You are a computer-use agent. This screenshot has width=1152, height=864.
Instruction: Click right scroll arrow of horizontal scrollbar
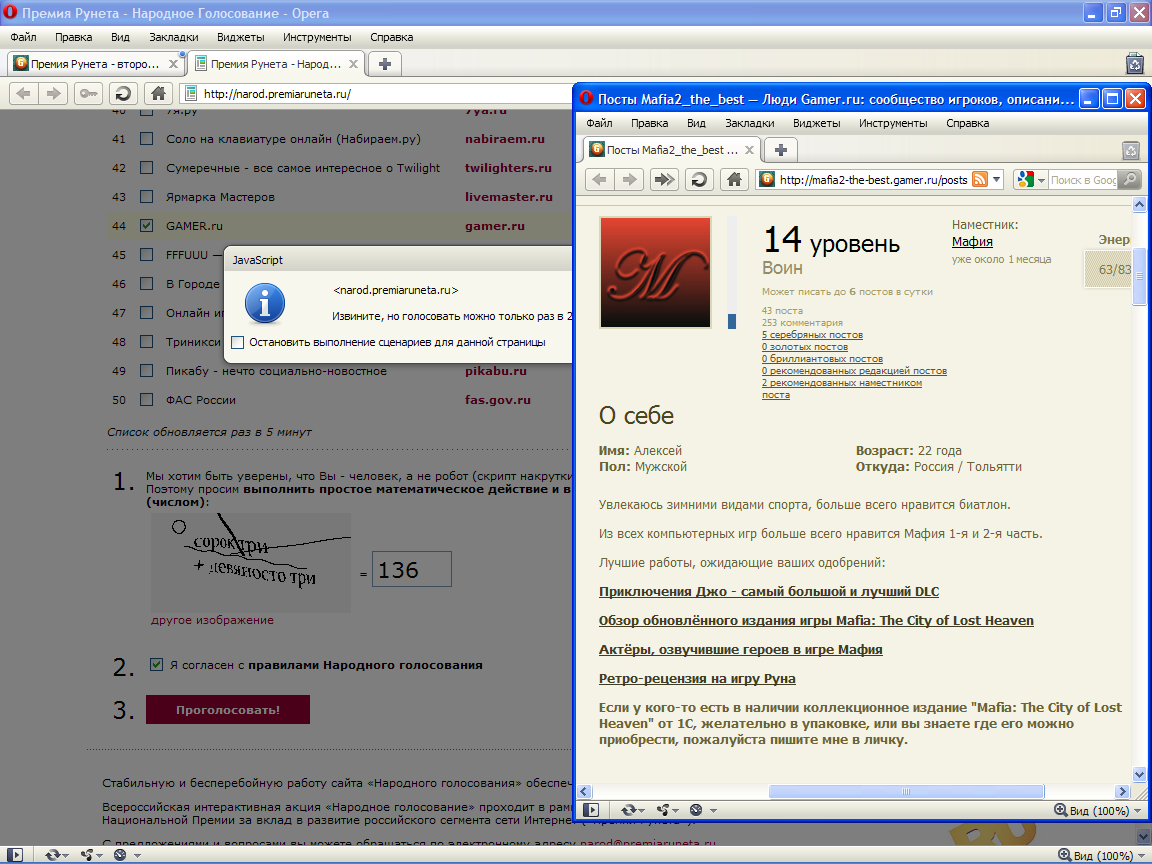(1122, 791)
